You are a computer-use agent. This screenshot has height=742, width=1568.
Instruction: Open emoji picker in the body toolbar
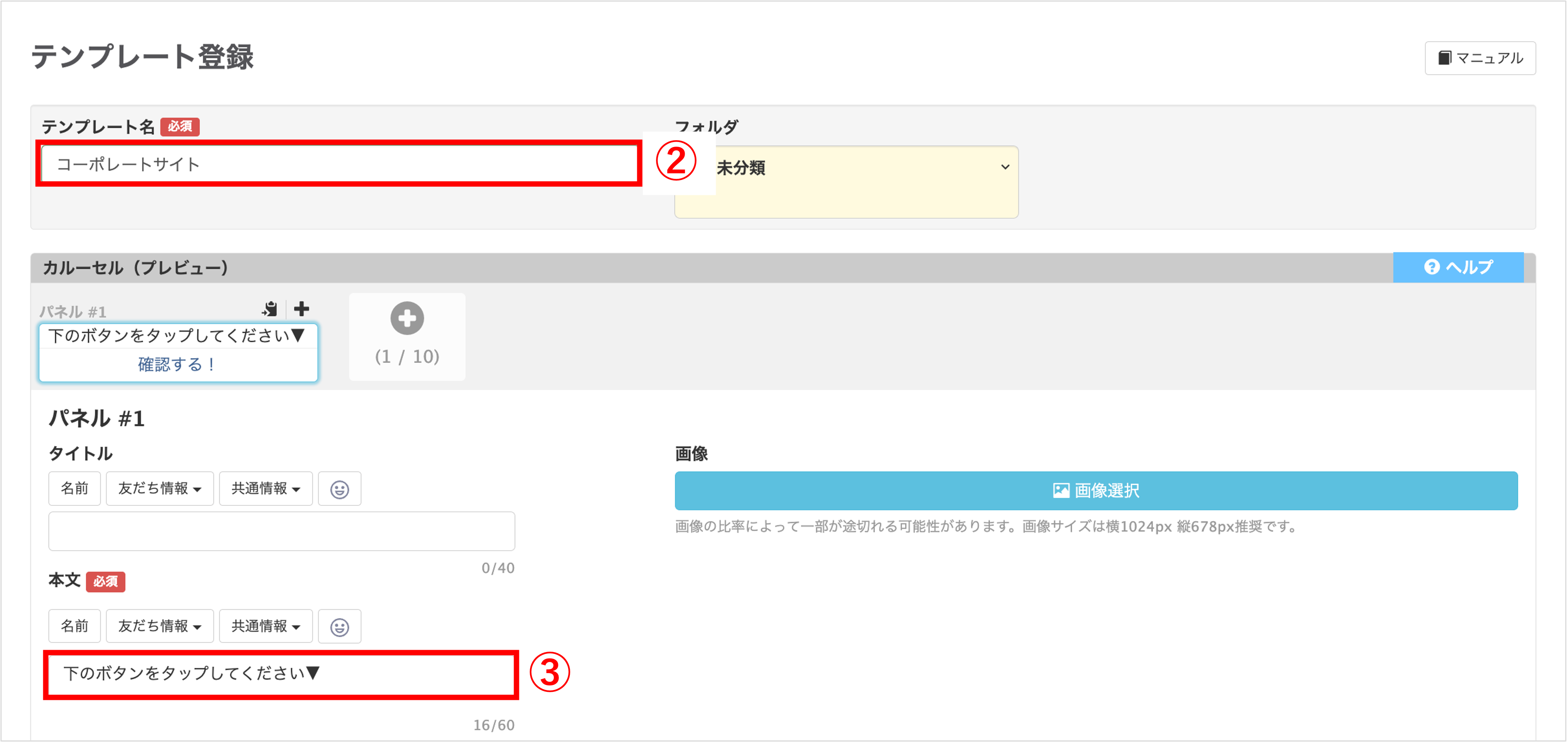pos(339,626)
